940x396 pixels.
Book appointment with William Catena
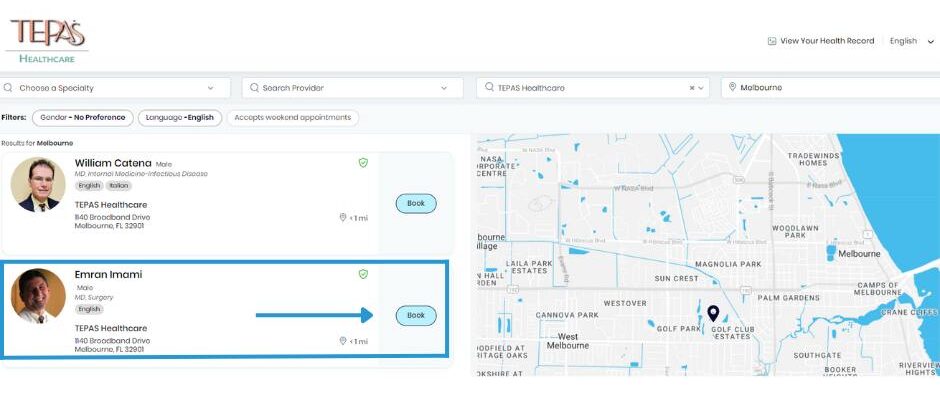[416, 204]
